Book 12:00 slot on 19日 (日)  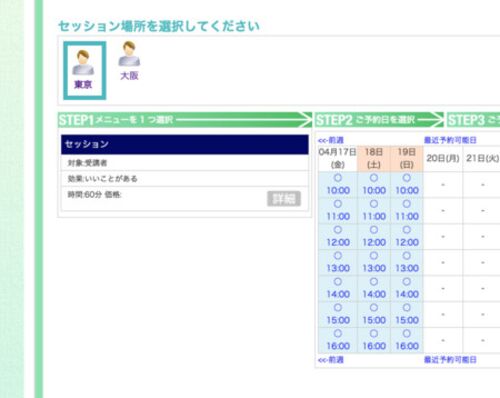[x=407, y=237]
